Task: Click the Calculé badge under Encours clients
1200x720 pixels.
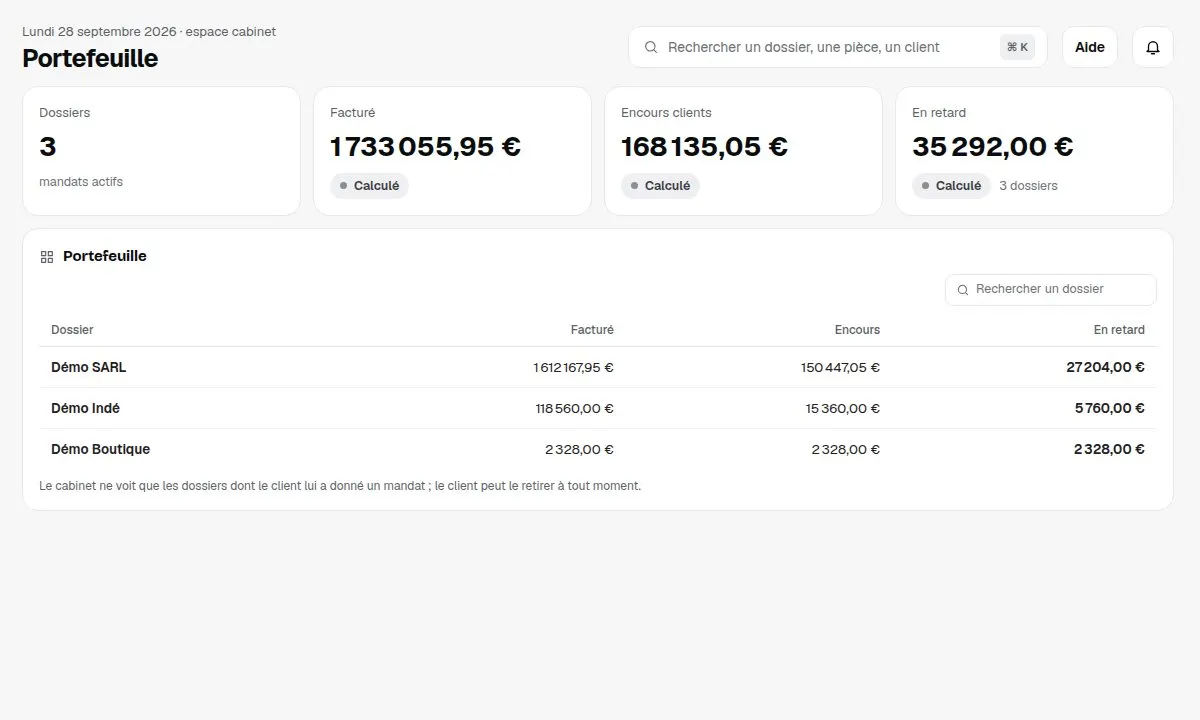Action: coord(660,186)
